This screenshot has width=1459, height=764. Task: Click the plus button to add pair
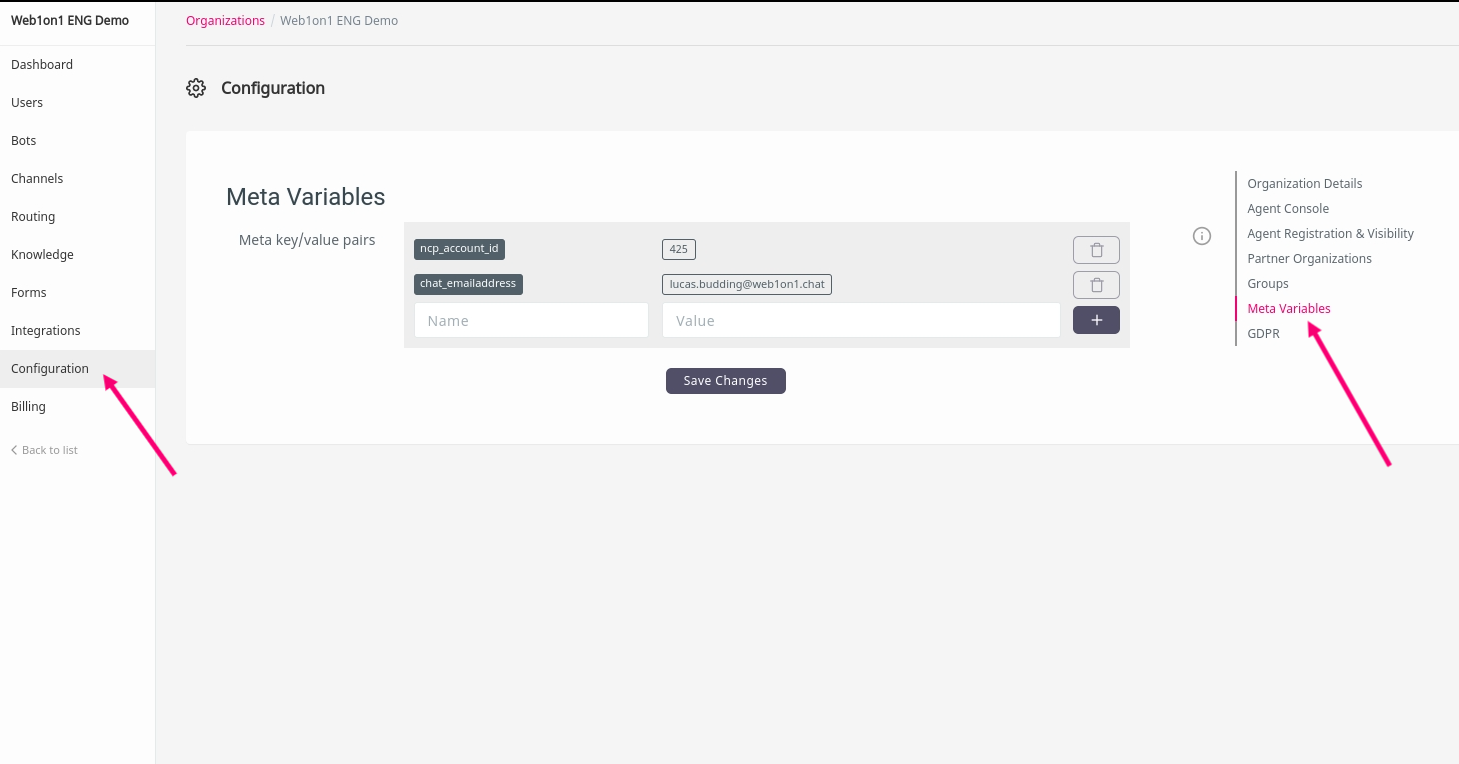click(1096, 320)
